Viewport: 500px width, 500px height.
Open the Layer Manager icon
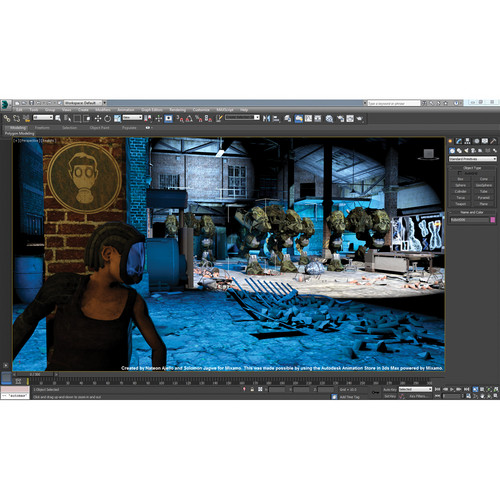click(288, 118)
